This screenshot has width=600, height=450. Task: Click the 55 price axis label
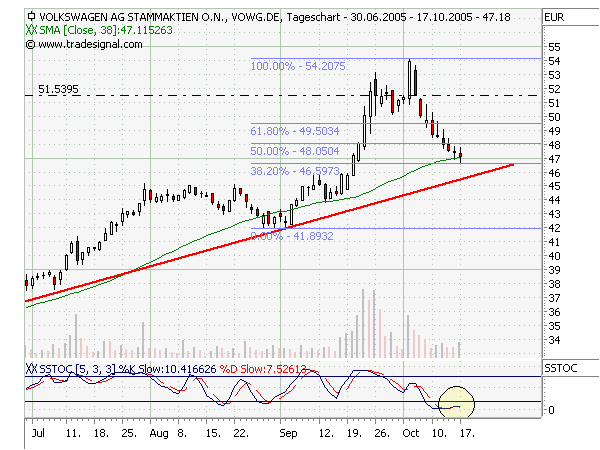coord(554,47)
